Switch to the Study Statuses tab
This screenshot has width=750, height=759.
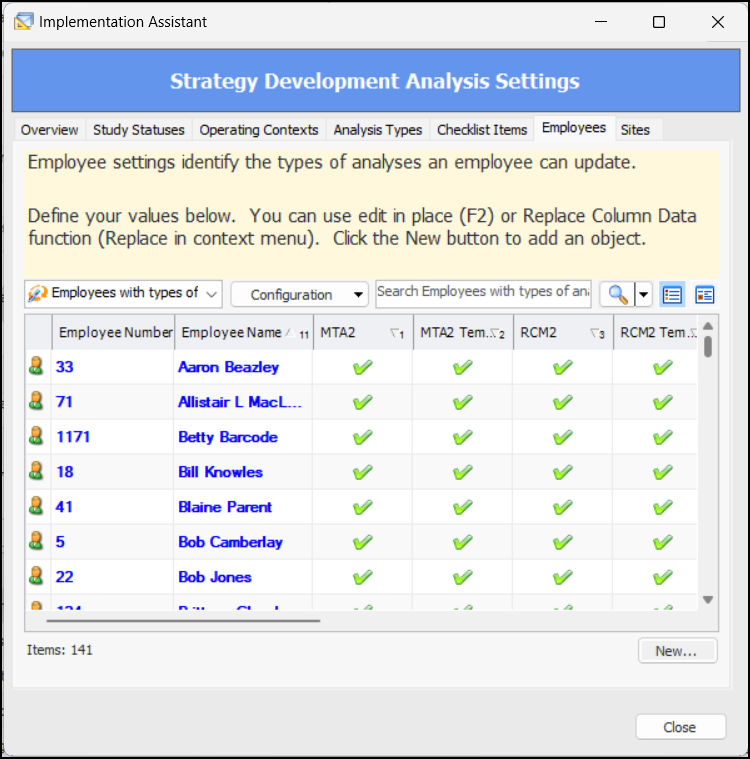[x=139, y=130]
